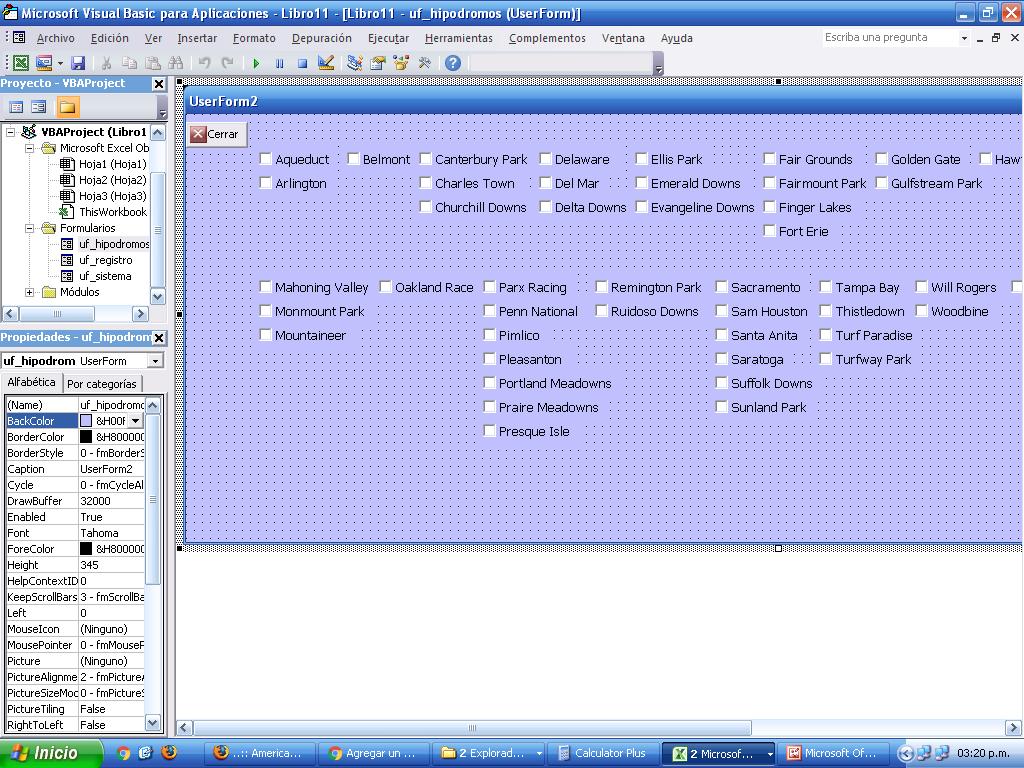Open the Herramientas menu
The height and width of the screenshot is (768, 1024).
tap(458, 38)
